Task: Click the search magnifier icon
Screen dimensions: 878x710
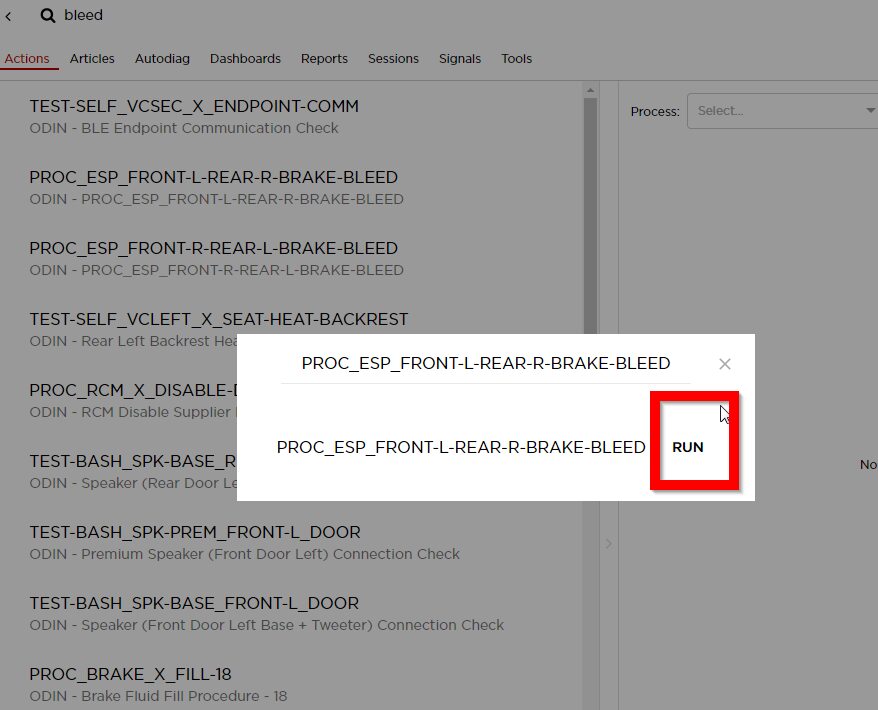Action: point(47,16)
